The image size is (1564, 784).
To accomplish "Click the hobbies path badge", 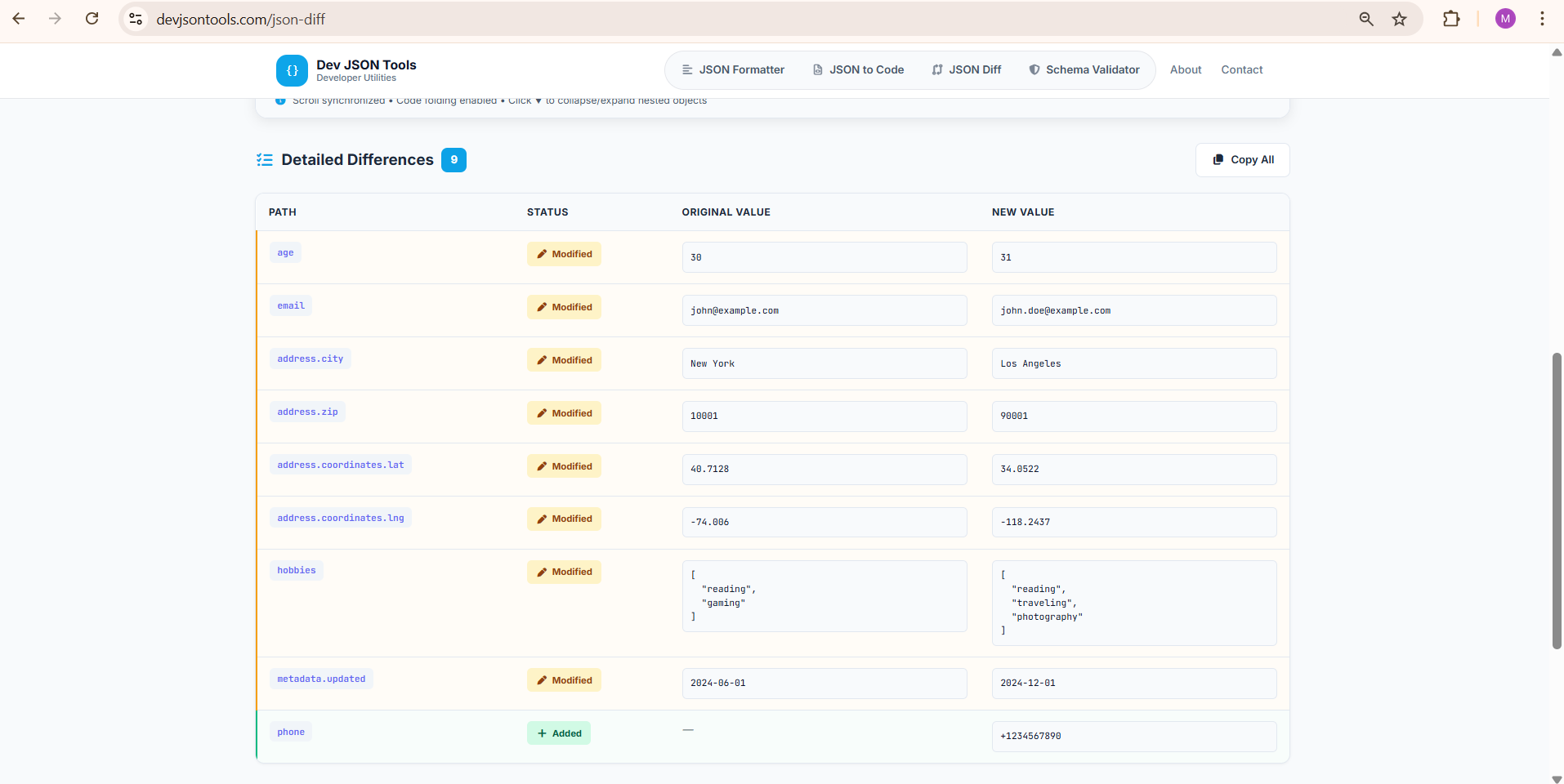I will [296, 570].
